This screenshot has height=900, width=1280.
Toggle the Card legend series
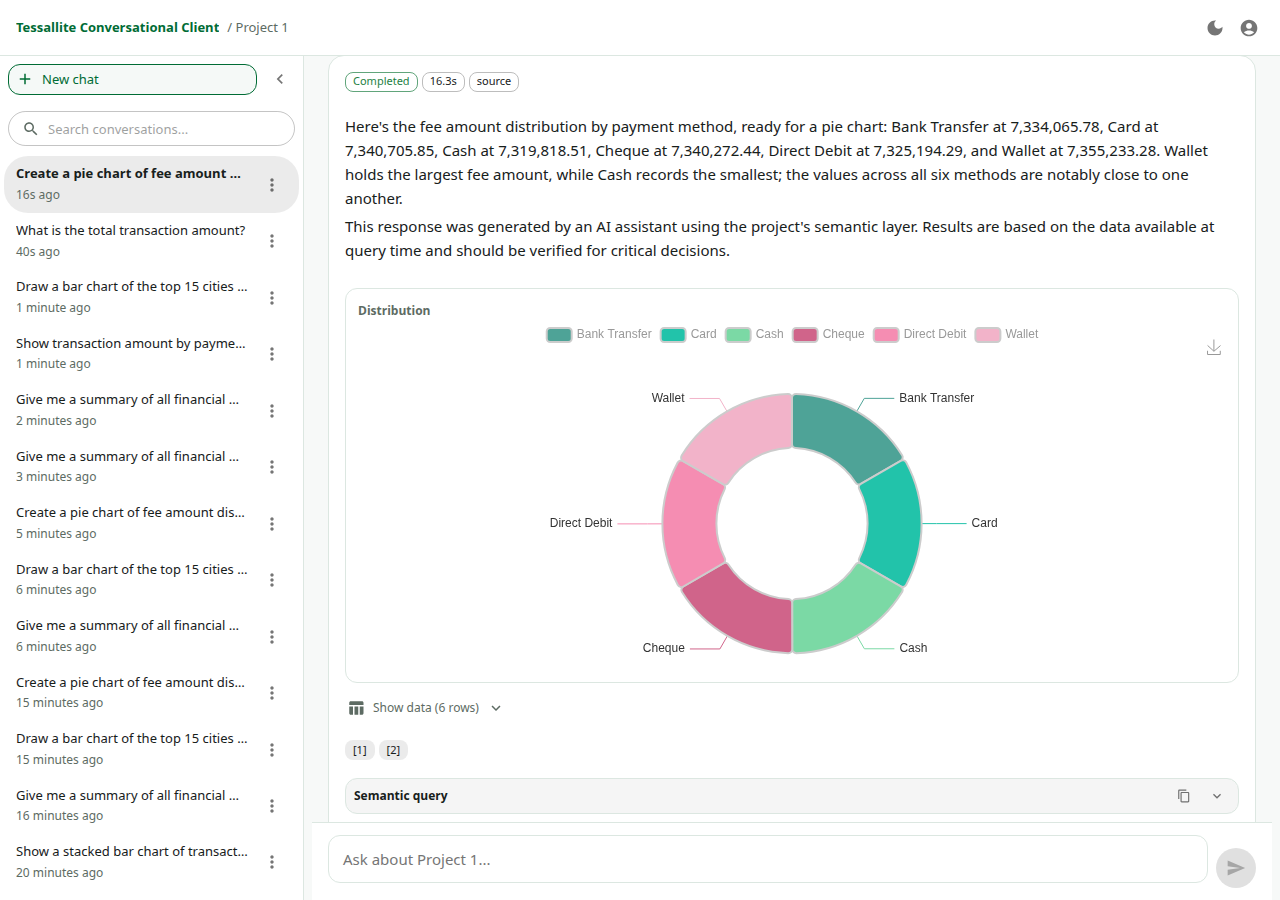[689, 334]
